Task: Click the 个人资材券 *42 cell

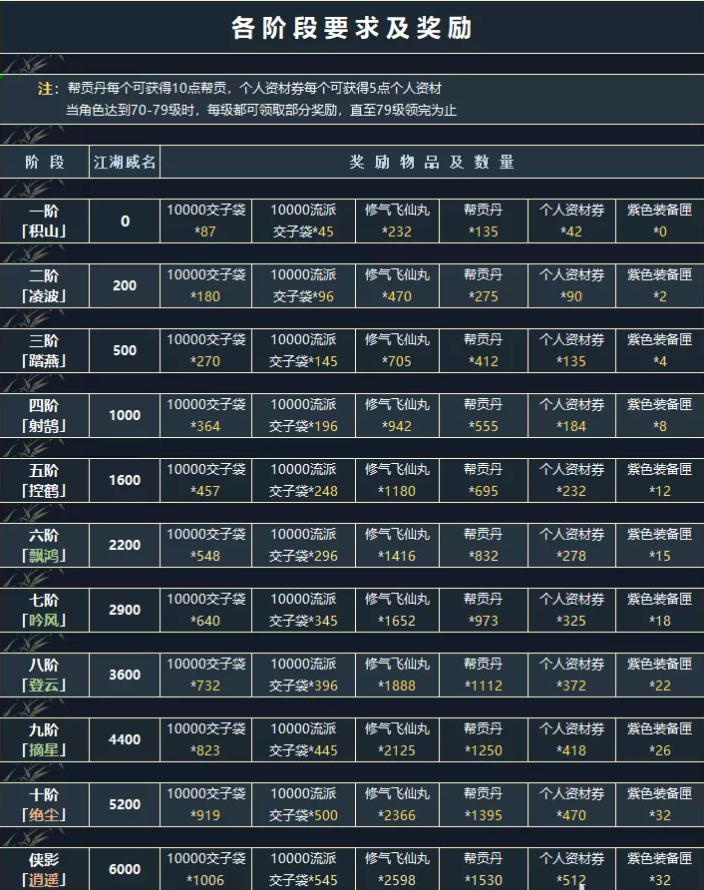Action: tap(572, 221)
